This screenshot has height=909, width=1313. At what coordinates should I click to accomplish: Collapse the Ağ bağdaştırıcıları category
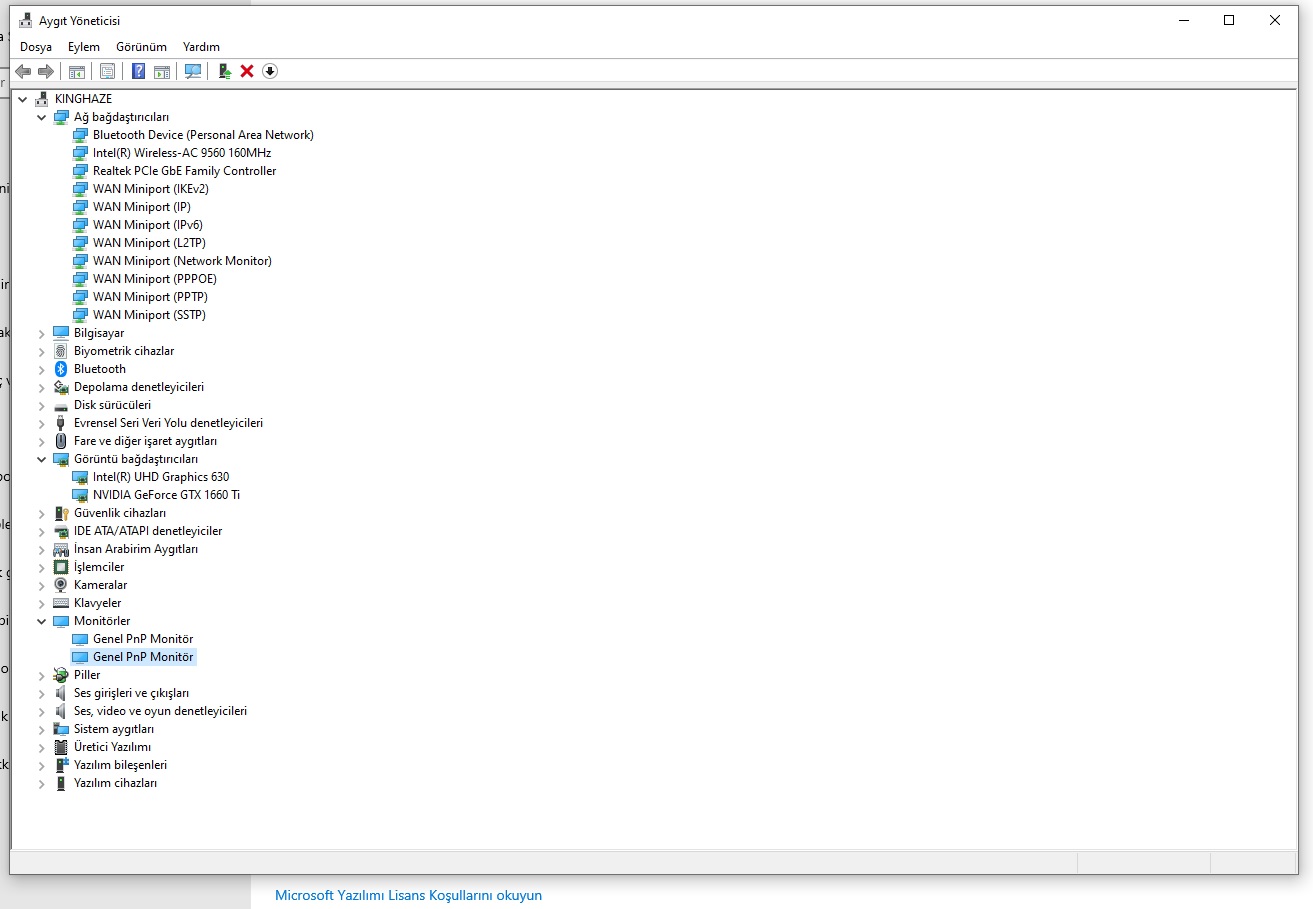tap(41, 117)
